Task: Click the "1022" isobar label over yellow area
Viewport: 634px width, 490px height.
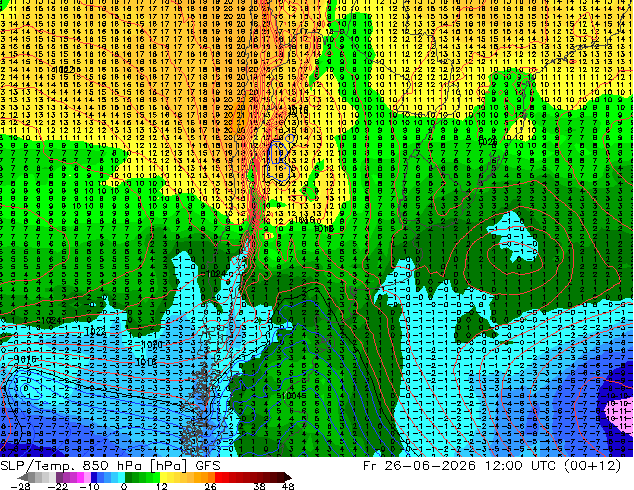Action: [63, 70]
